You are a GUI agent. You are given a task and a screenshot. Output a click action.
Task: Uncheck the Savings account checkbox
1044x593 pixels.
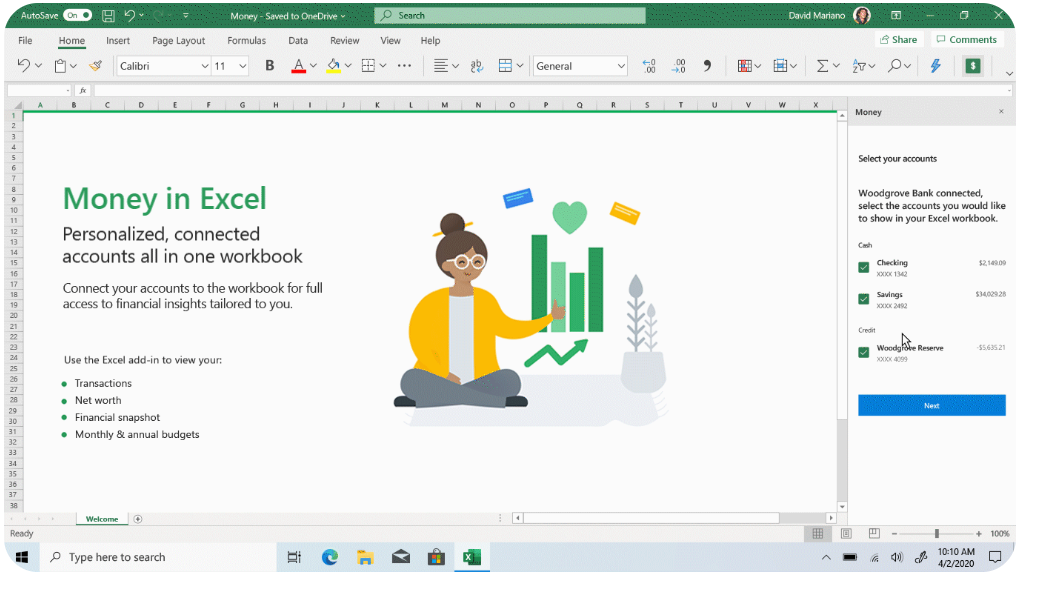click(863, 299)
